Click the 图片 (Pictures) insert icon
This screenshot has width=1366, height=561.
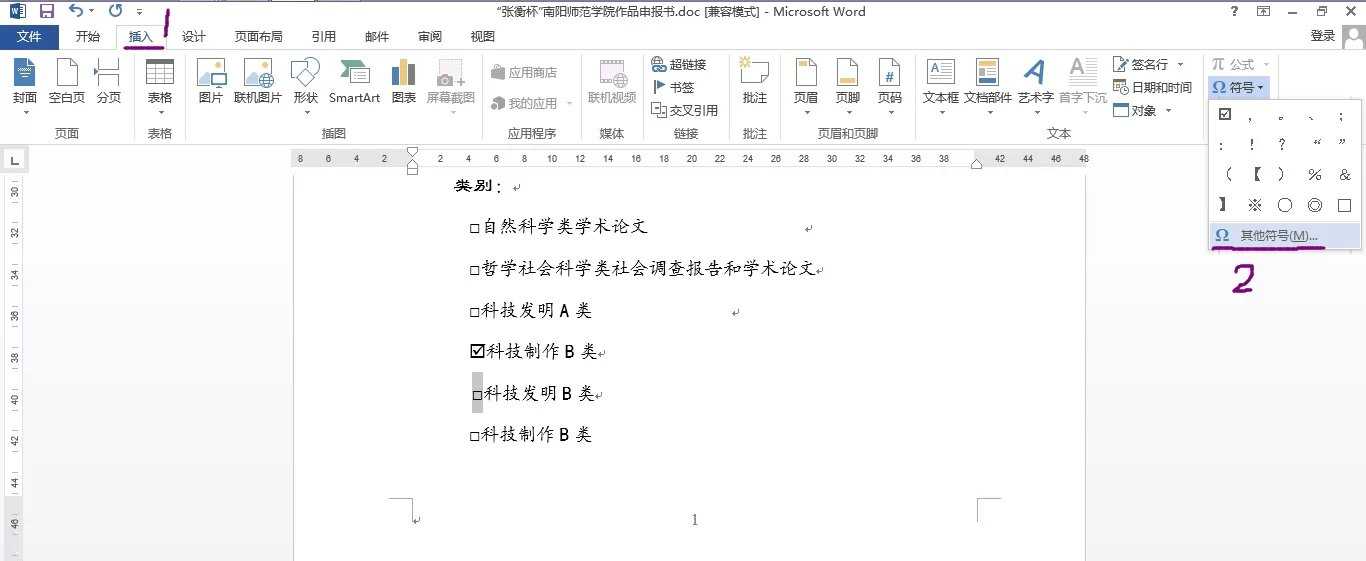pyautogui.click(x=211, y=82)
